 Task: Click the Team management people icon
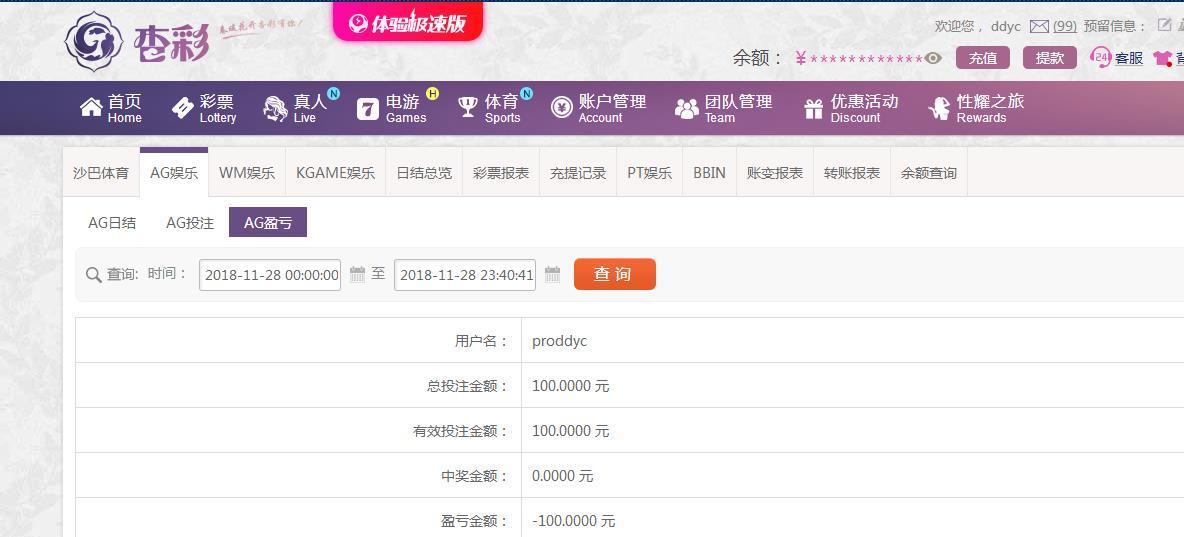click(686, 108)
